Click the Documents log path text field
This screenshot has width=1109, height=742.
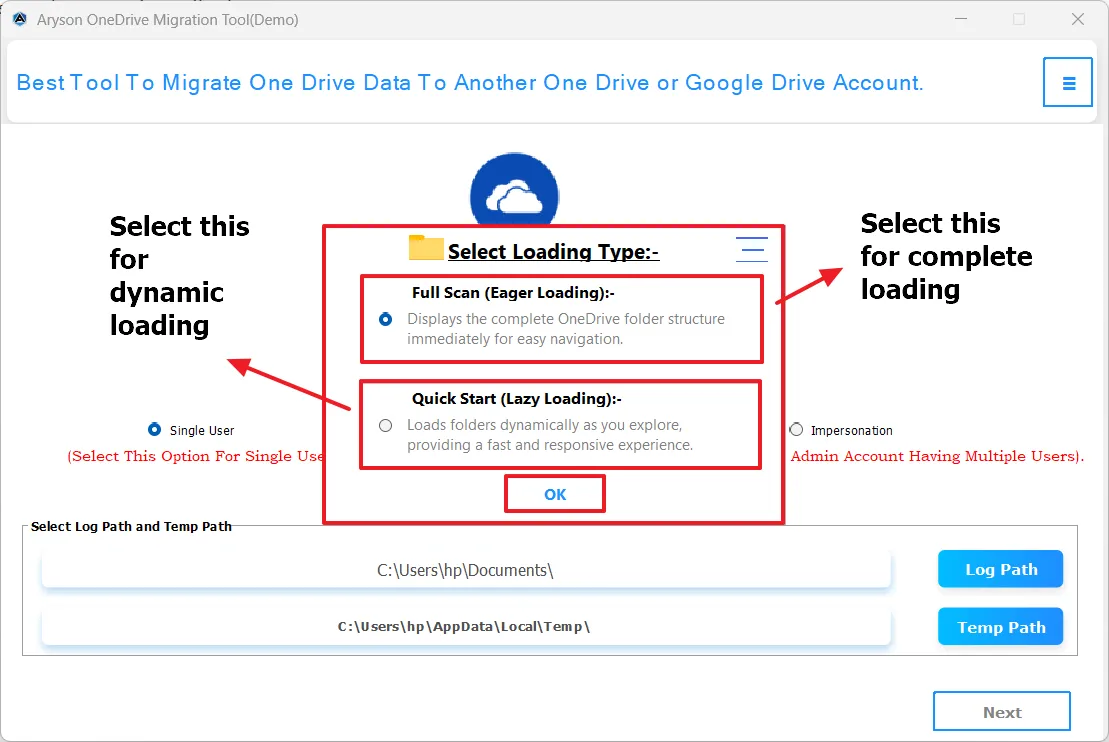tap(465, 570)
